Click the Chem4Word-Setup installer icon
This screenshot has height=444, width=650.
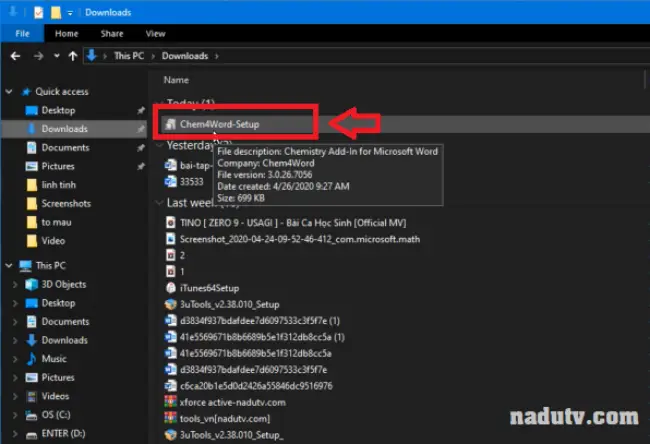170,124
